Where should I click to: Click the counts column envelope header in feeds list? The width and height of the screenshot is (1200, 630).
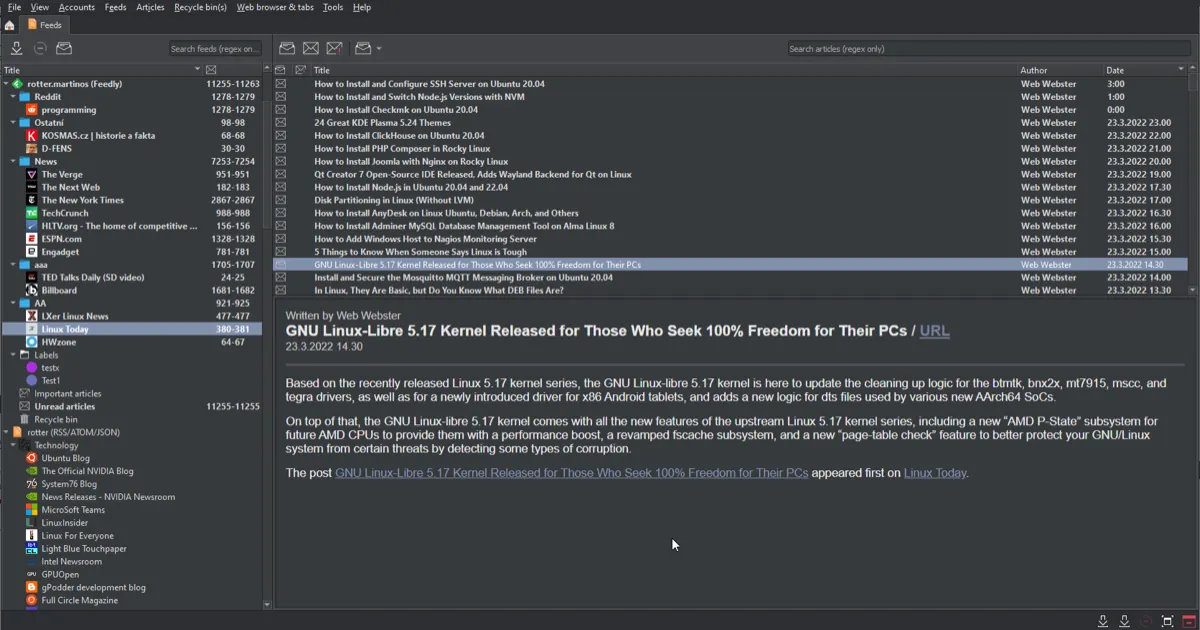(211, 70)
